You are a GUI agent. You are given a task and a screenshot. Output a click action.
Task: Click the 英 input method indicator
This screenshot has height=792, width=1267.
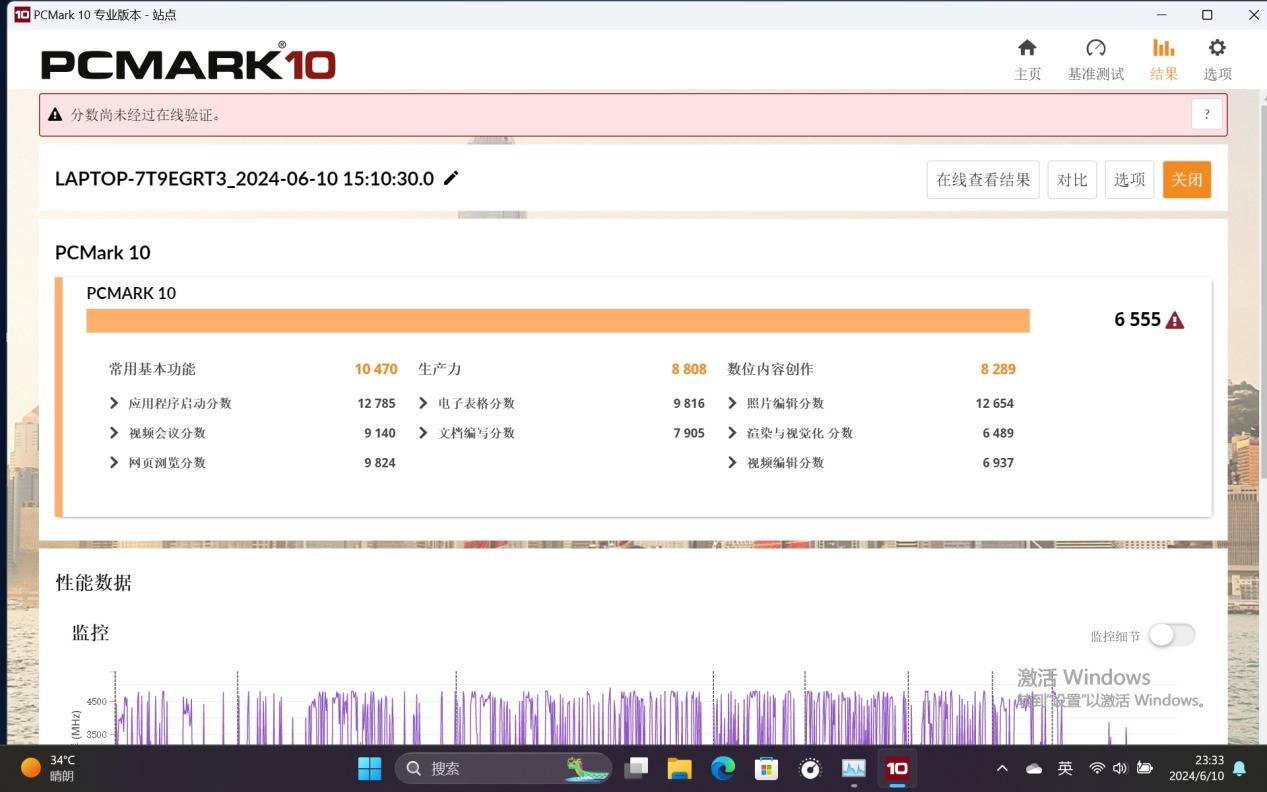(x=1065, y=768)
